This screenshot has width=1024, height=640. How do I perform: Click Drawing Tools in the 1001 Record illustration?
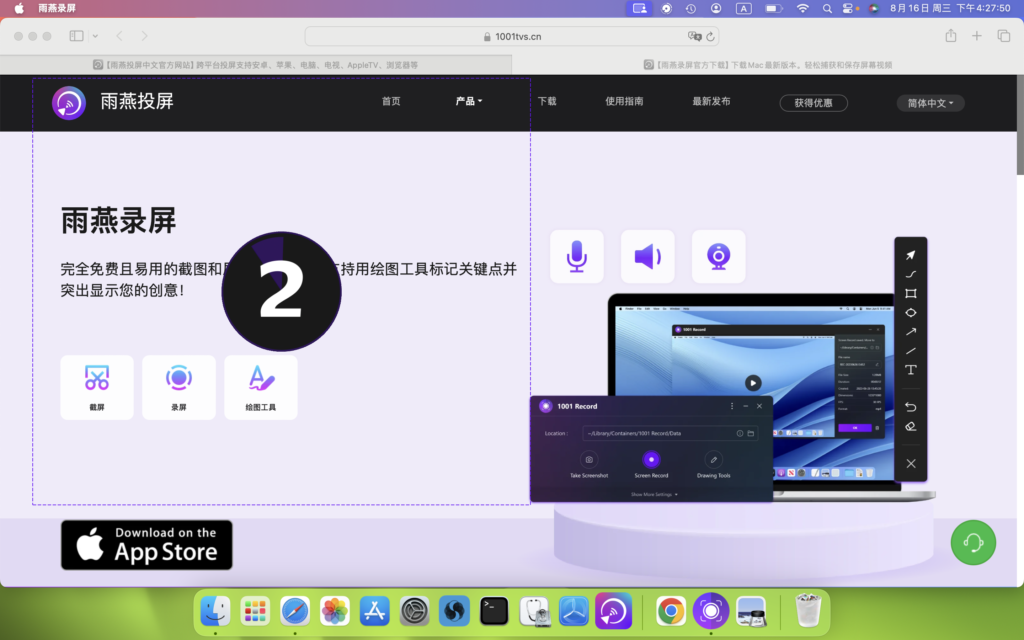714,465
